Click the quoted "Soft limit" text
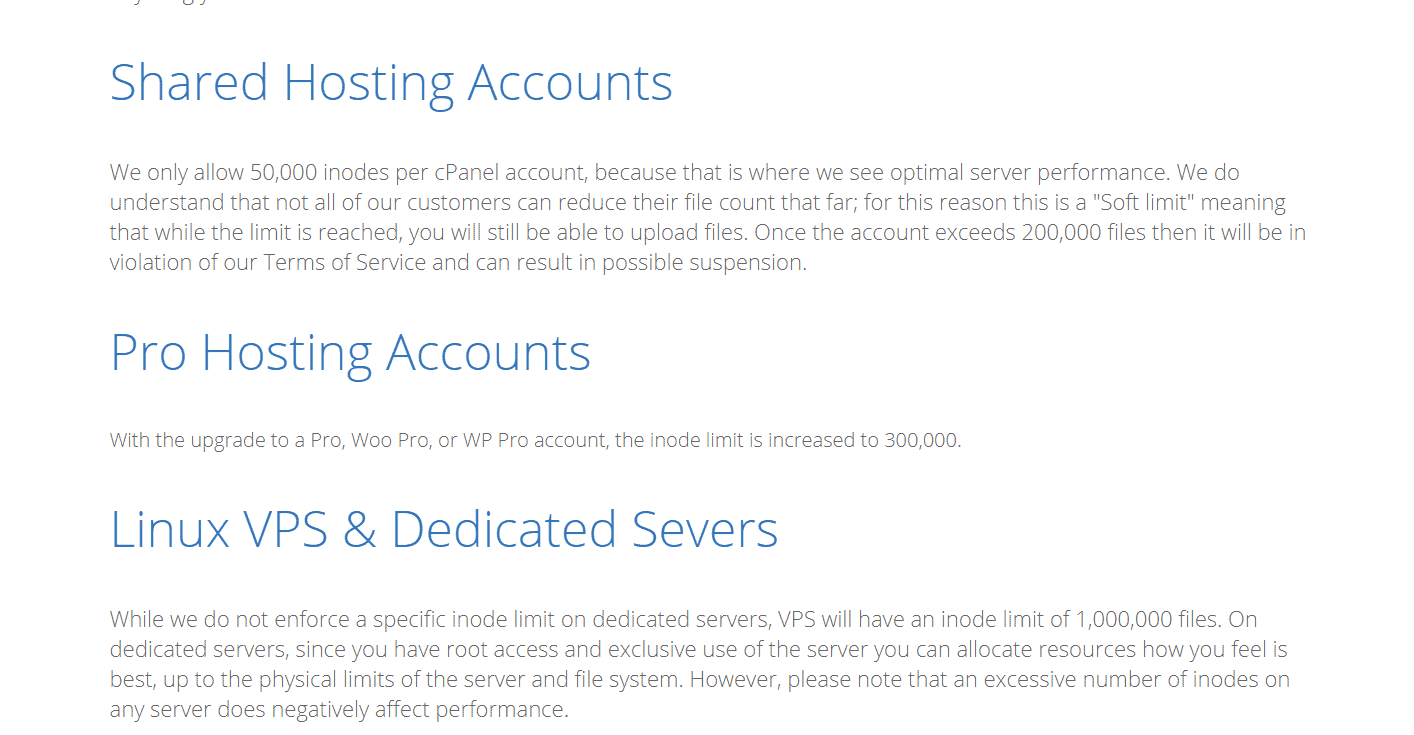The height and width of the screenshot is (735, 1414). pyautogui.click(x=1144, y=202)
